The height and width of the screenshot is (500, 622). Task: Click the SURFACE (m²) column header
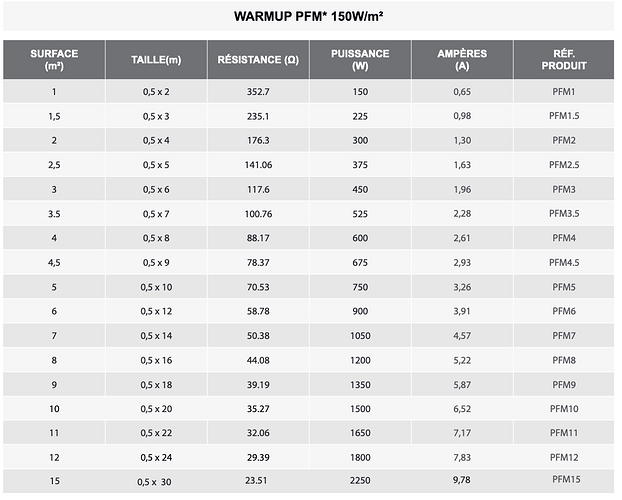tap(54, 60)
